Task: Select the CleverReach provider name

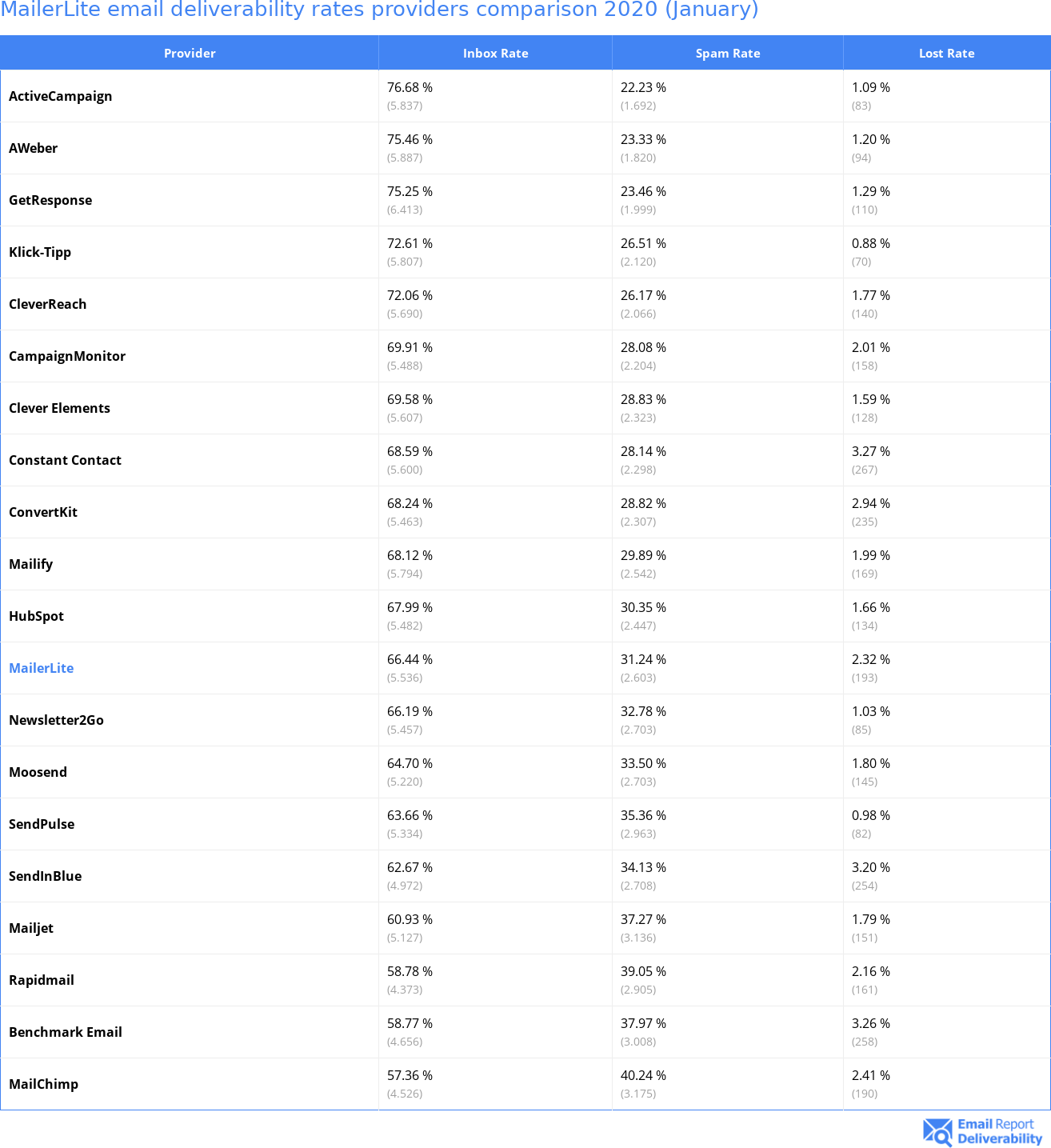Action: point(48,304)
